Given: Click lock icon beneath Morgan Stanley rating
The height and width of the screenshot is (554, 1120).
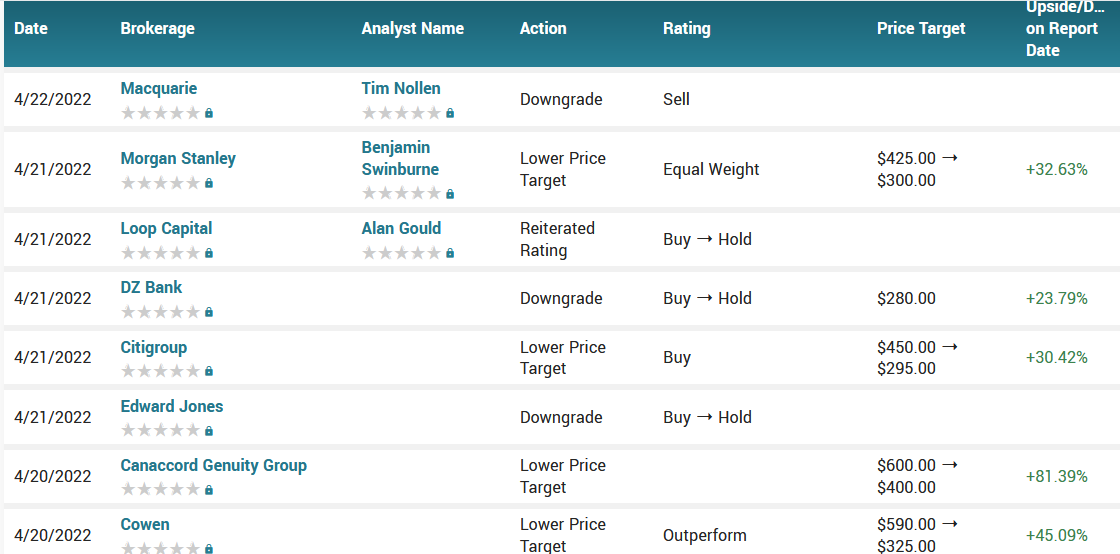Looking at the screenshot, I should coord(209,183).
